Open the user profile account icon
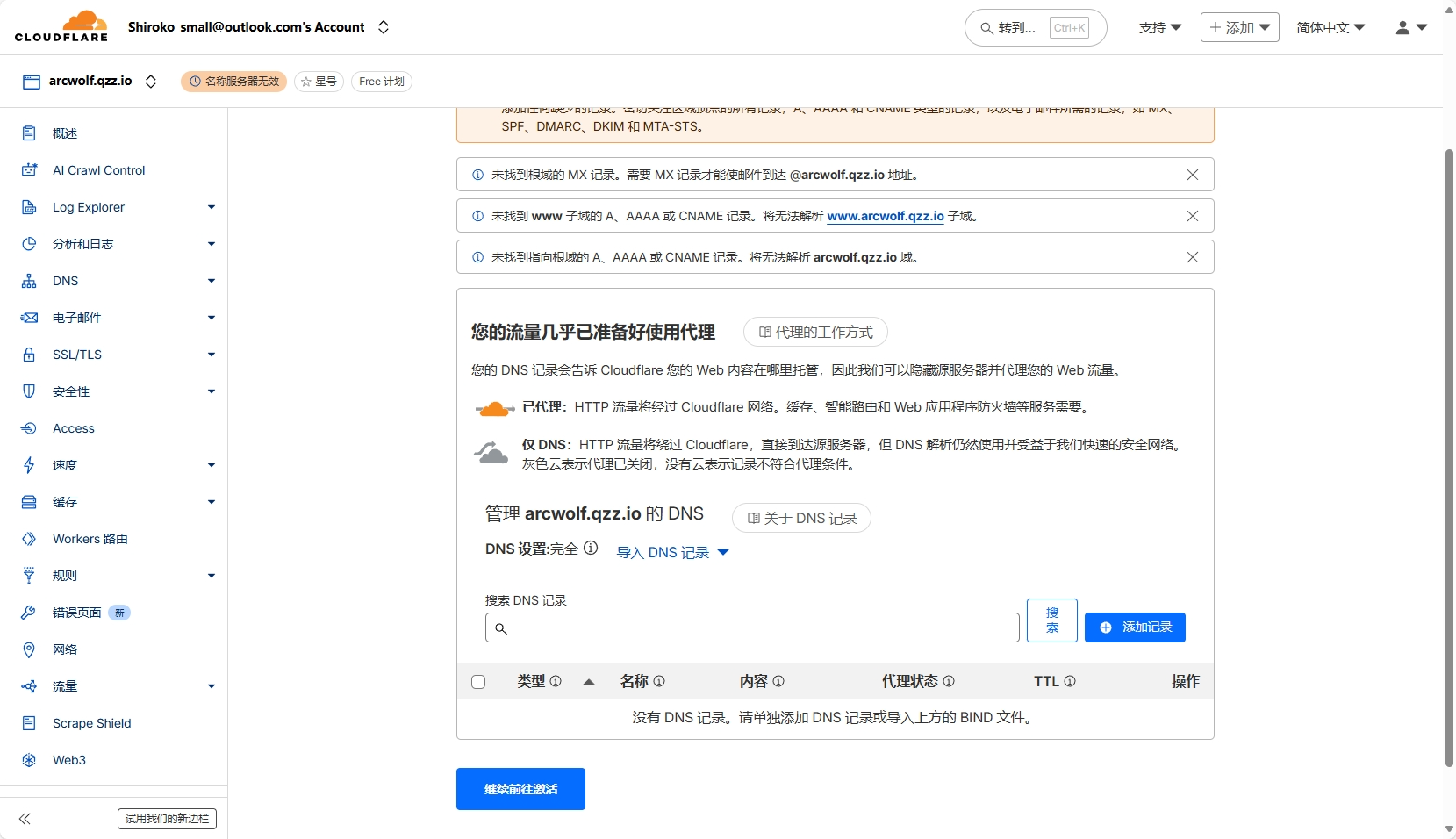1456x839 pixels. pyautogui.click(x=1410, y=28)
